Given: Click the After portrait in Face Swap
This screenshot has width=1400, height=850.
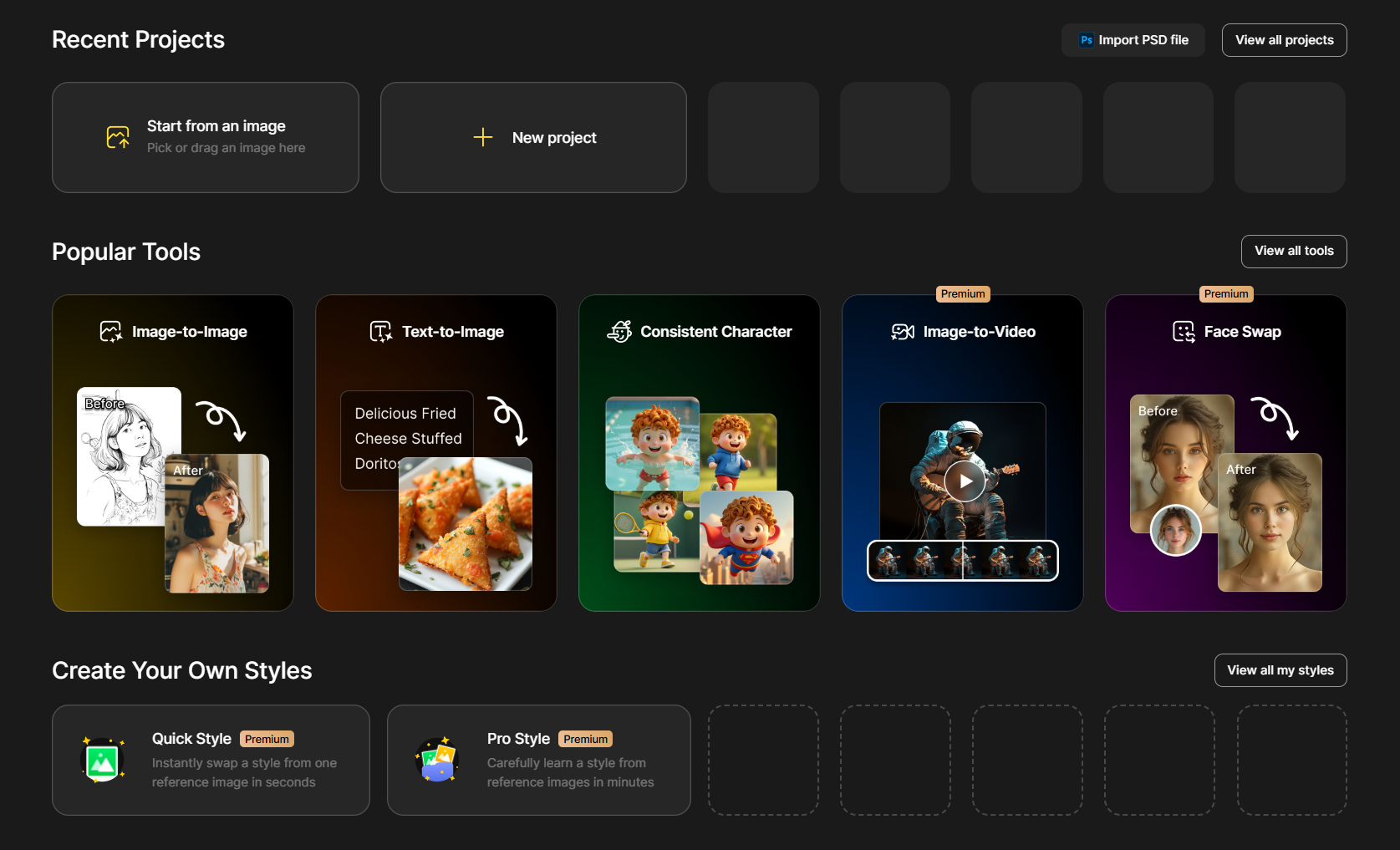Looking at the screenshot, I should coord(1270,522).
